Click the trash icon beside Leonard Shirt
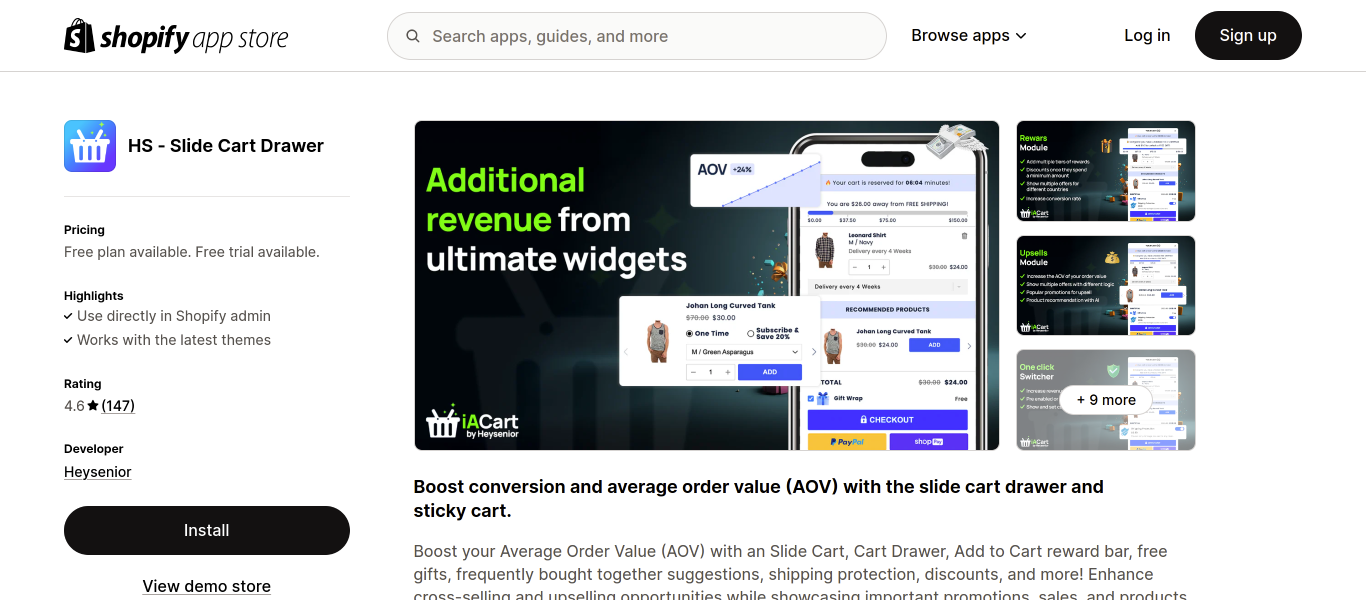The height and width of the screenshot is (600, 1366). point(964,236)
